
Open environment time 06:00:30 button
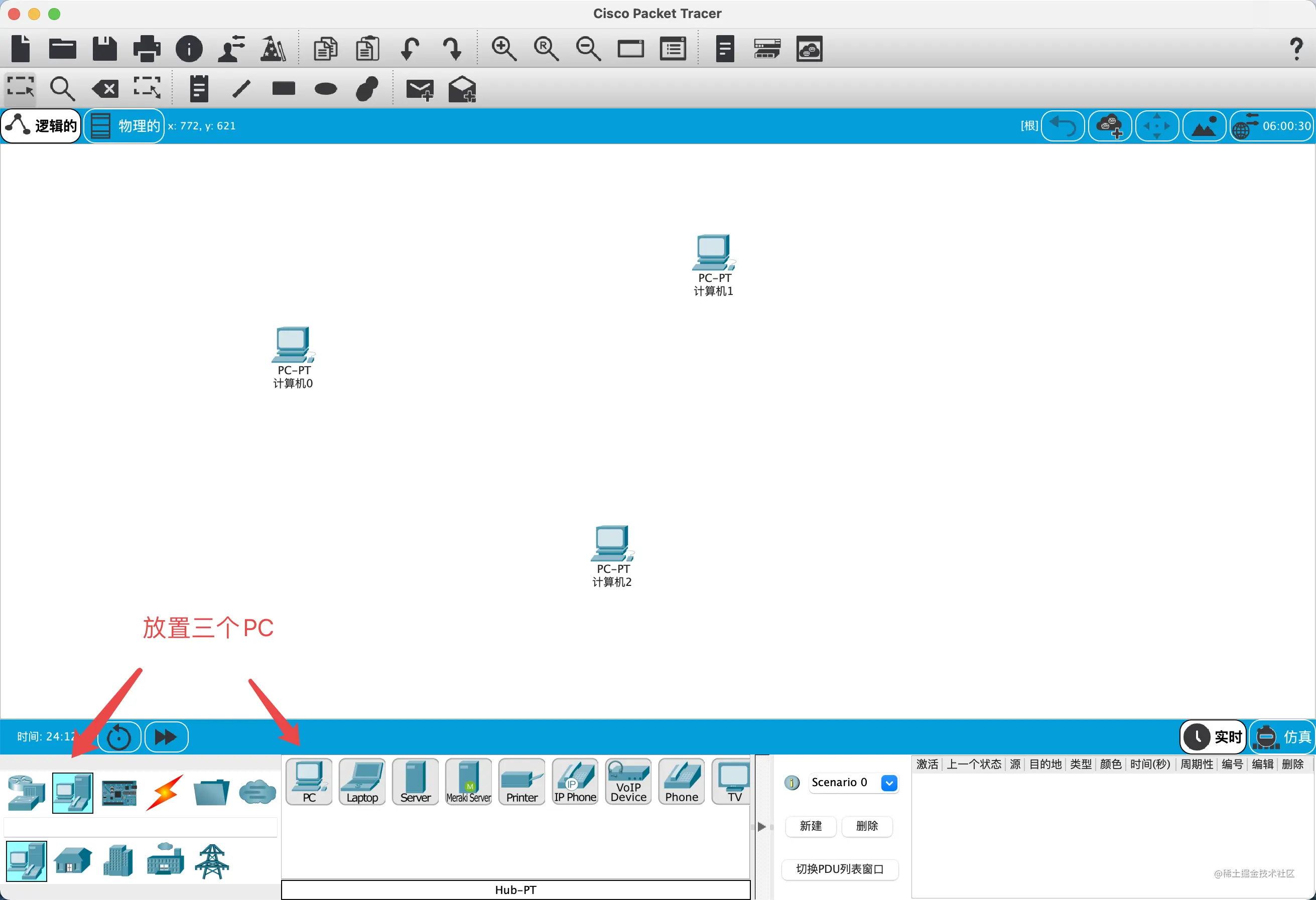coord(1272,125)
